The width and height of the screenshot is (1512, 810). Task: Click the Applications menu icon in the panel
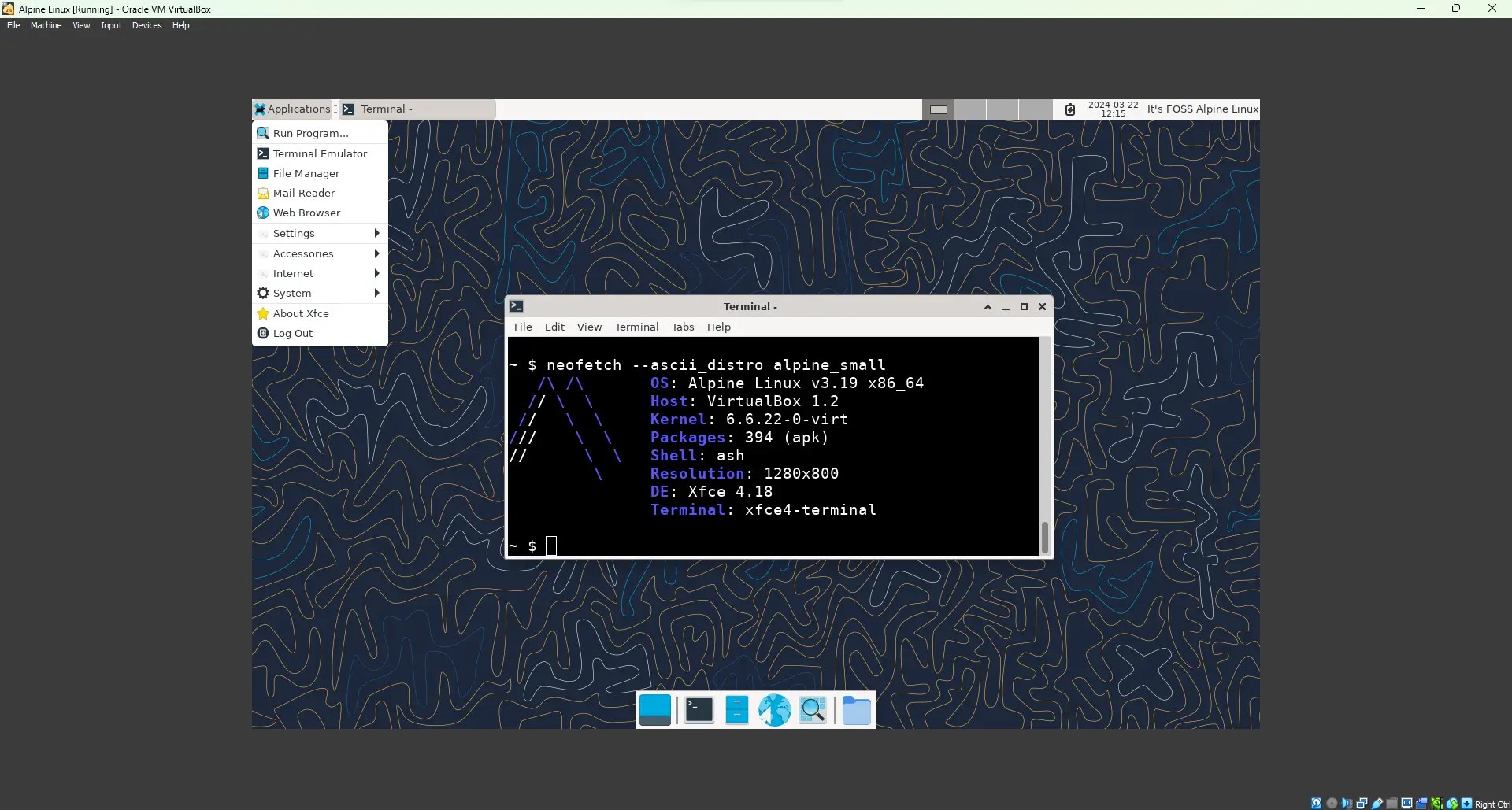(x=260, y=109)
